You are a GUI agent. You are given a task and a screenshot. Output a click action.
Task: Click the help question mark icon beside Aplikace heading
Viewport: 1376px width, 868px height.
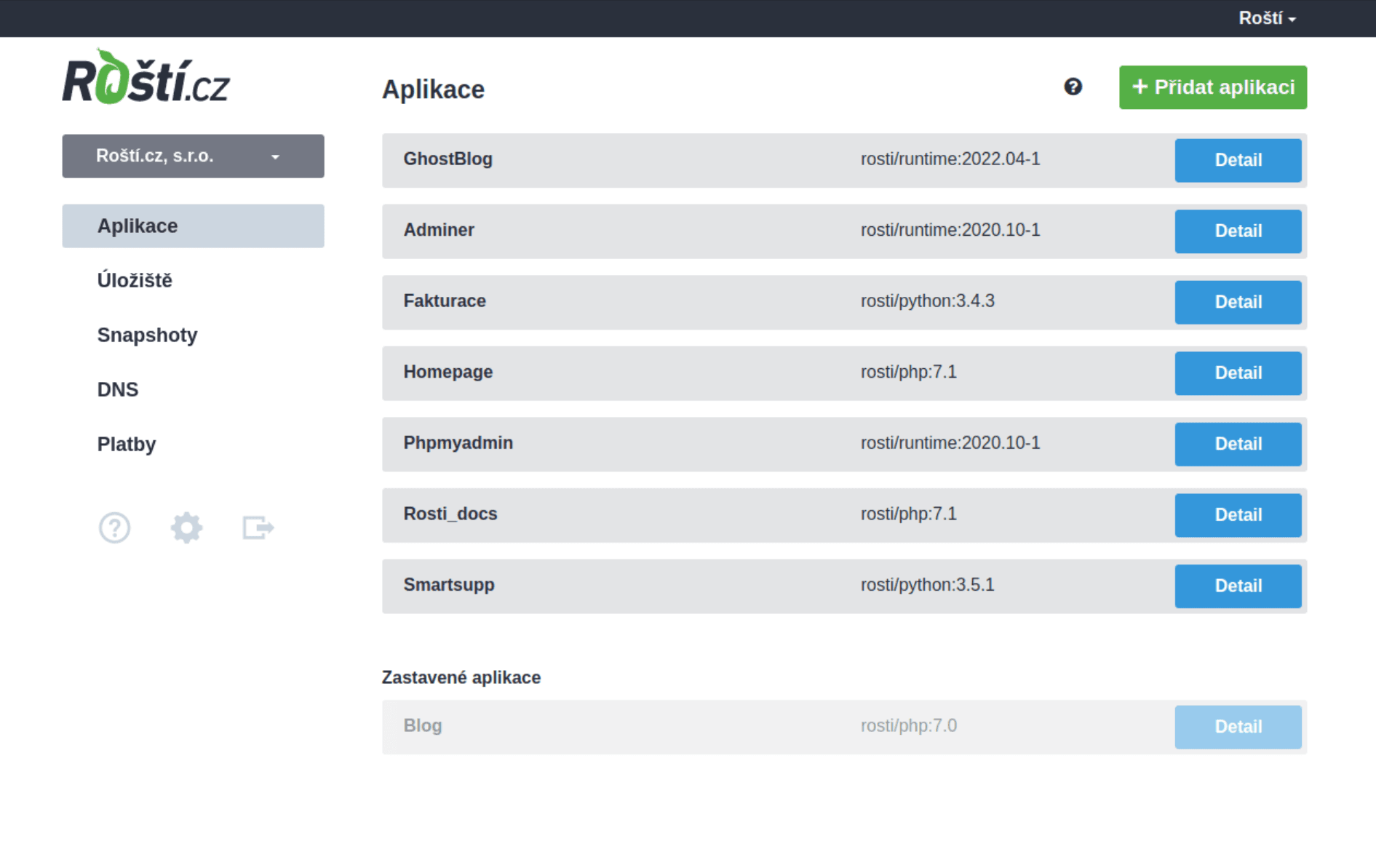(1073, 87)
